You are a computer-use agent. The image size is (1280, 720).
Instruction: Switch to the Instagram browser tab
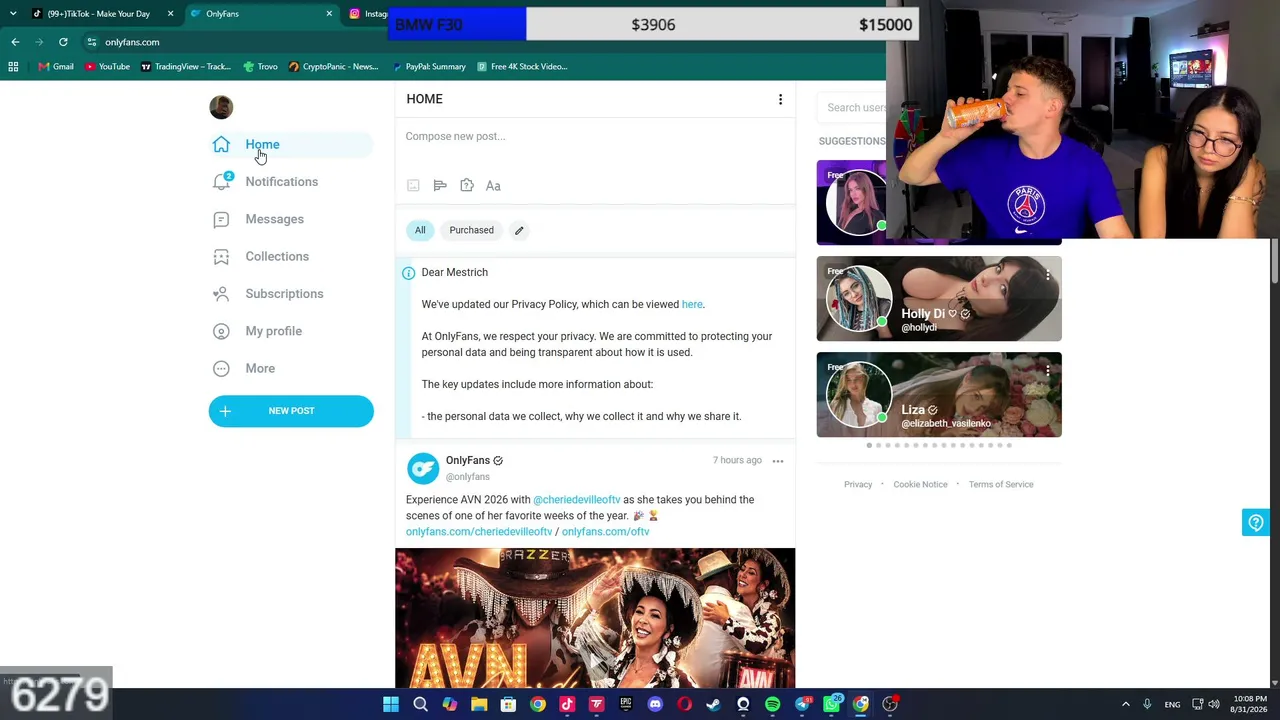tap(368, 14)
